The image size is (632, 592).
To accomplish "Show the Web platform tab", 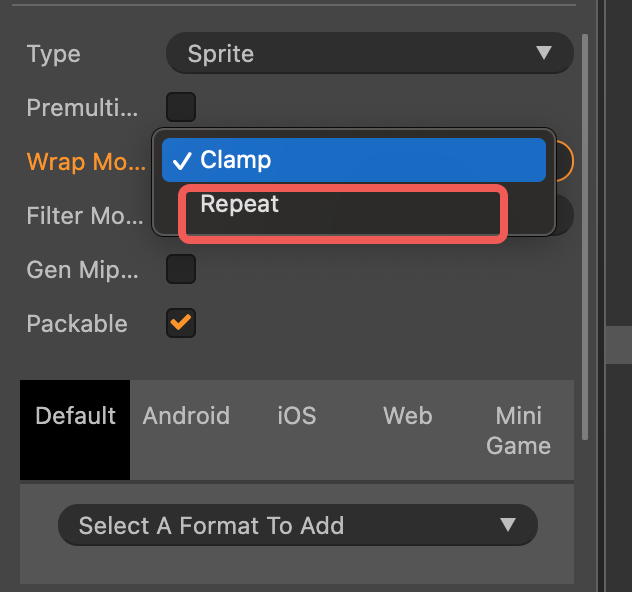I will tap(408, 416).
